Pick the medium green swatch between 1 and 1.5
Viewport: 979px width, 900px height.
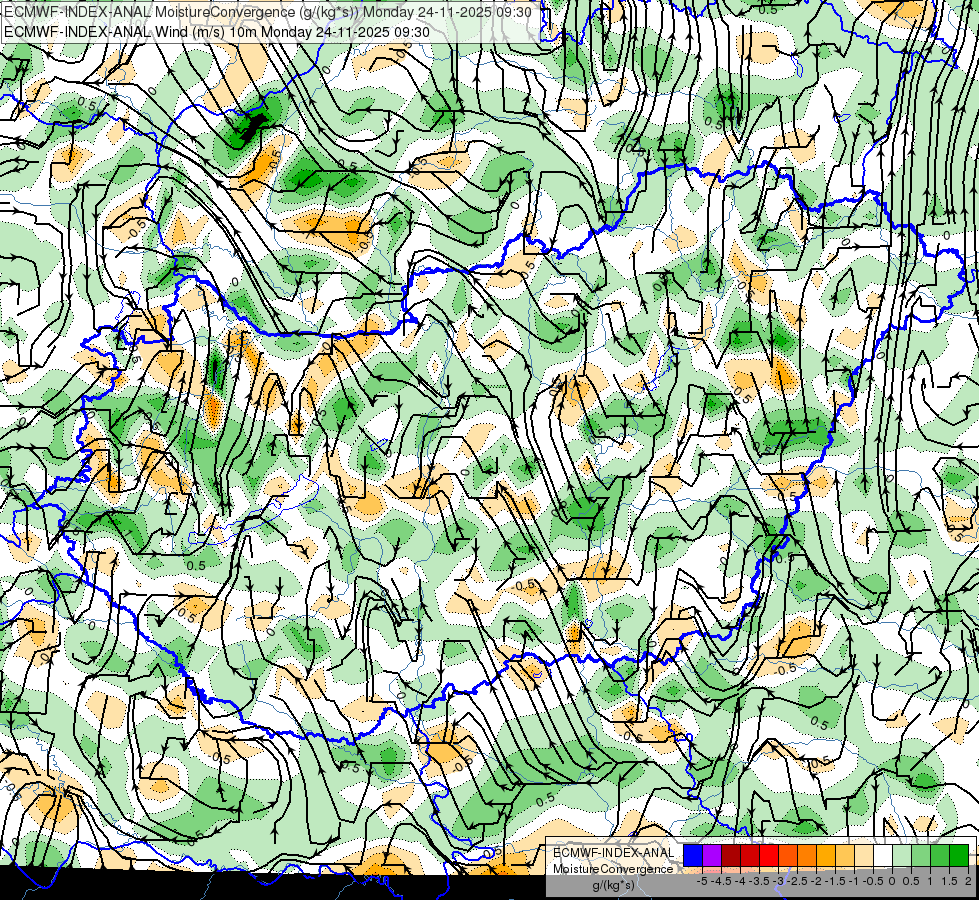click(x=940, y=855)
